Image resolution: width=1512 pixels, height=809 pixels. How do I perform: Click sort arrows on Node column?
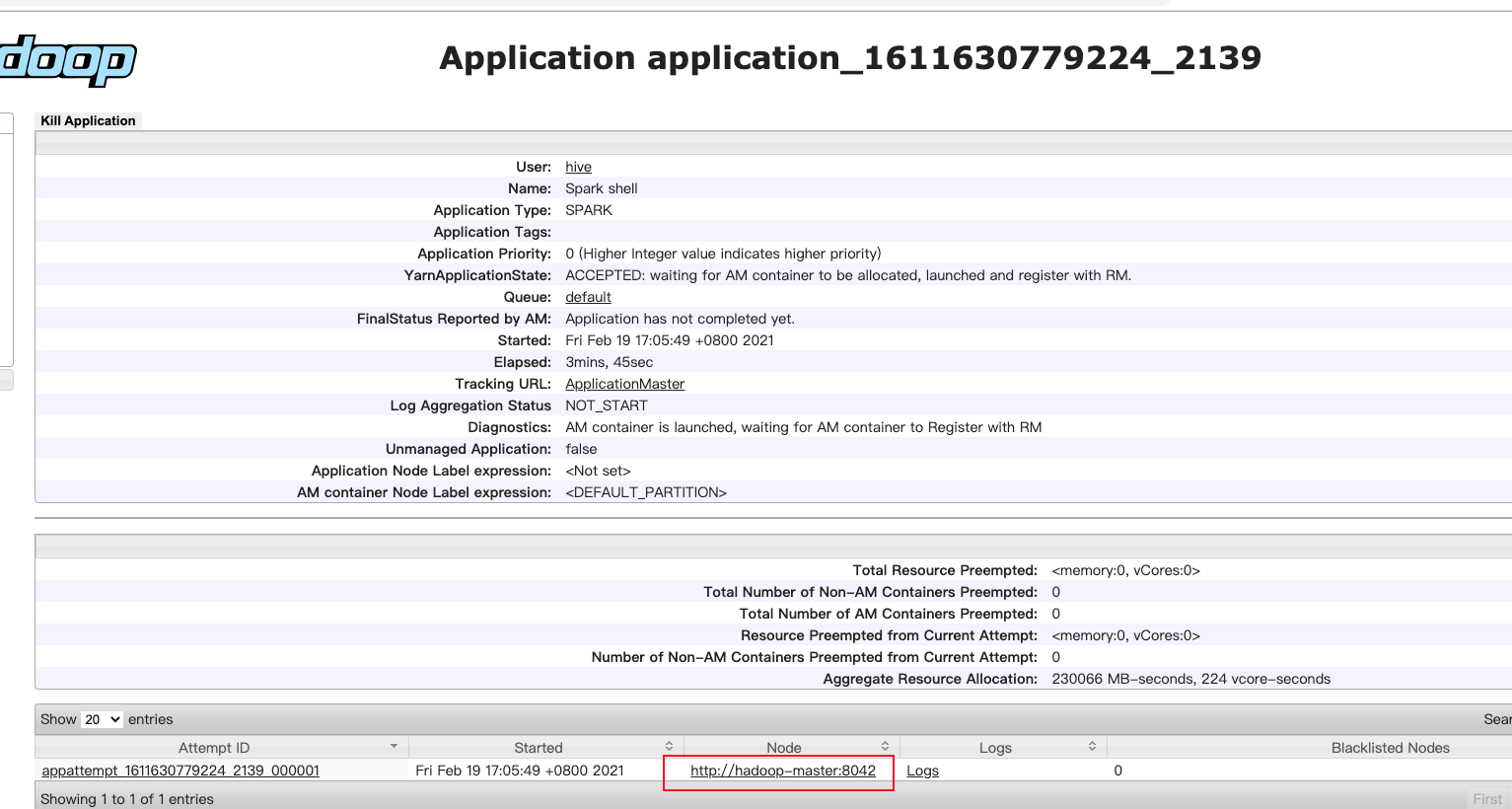(885, 747)
